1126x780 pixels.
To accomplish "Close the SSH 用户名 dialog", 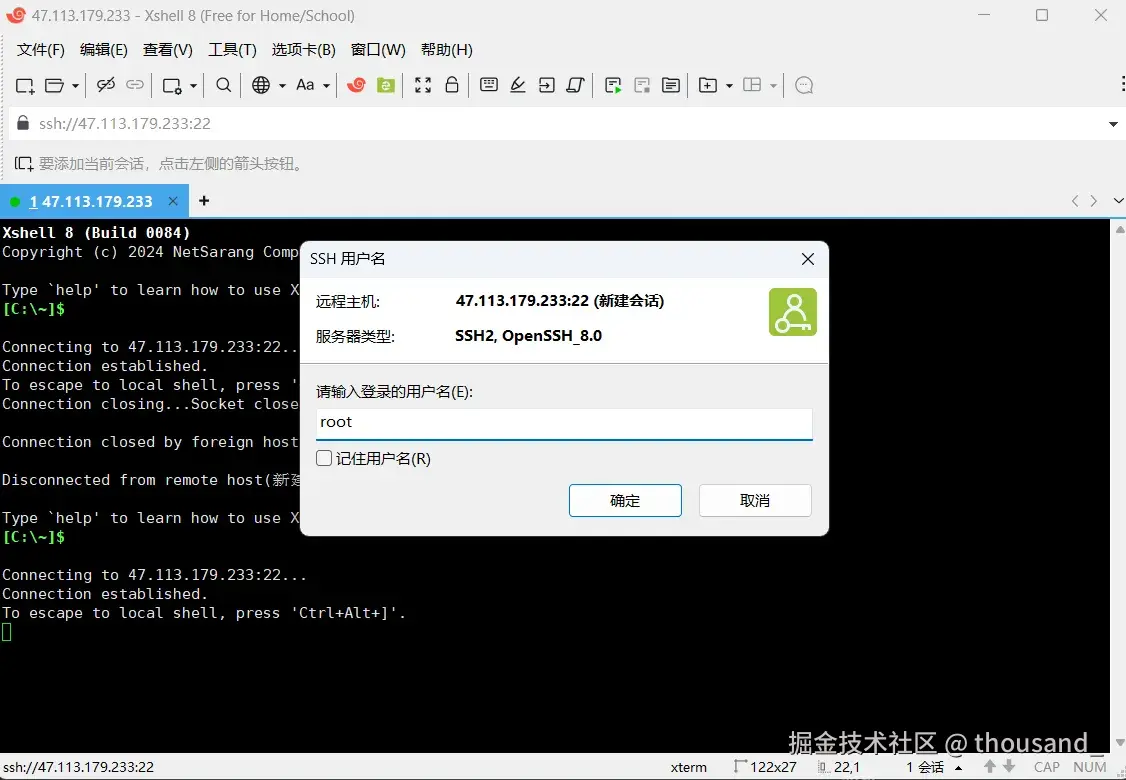I will point(808,259).
